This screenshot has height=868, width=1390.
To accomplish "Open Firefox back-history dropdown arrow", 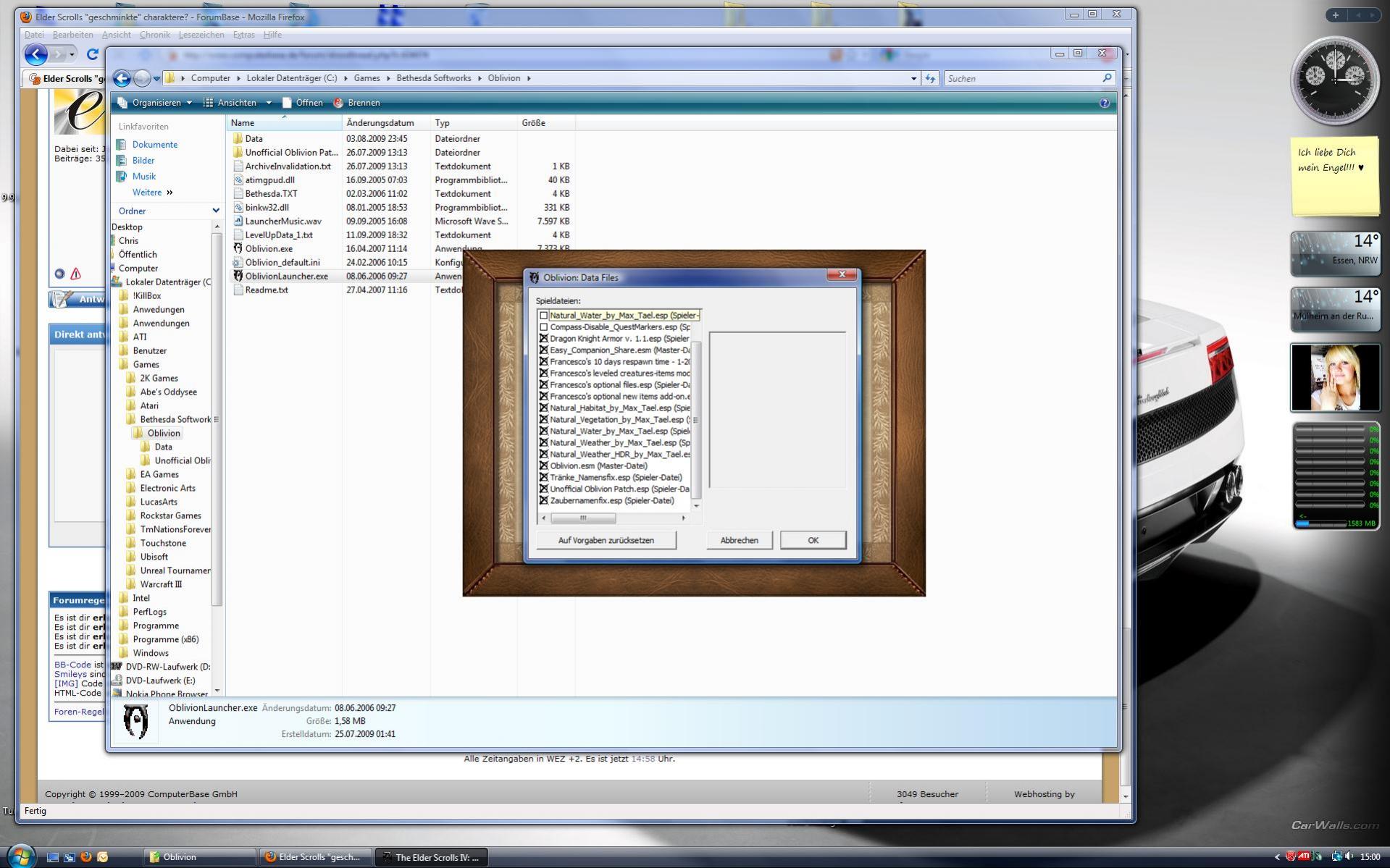I will tap(72, 55).
